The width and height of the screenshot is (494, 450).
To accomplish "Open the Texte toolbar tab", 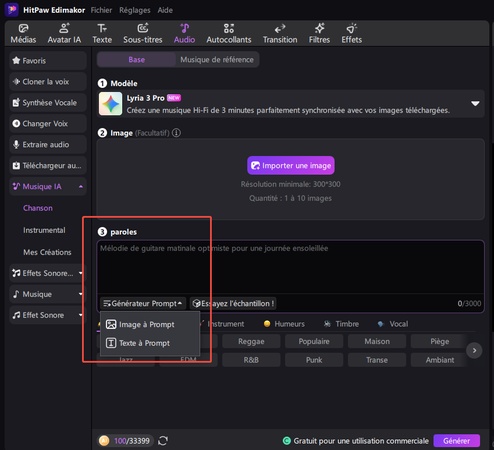I will click(102, 34).
